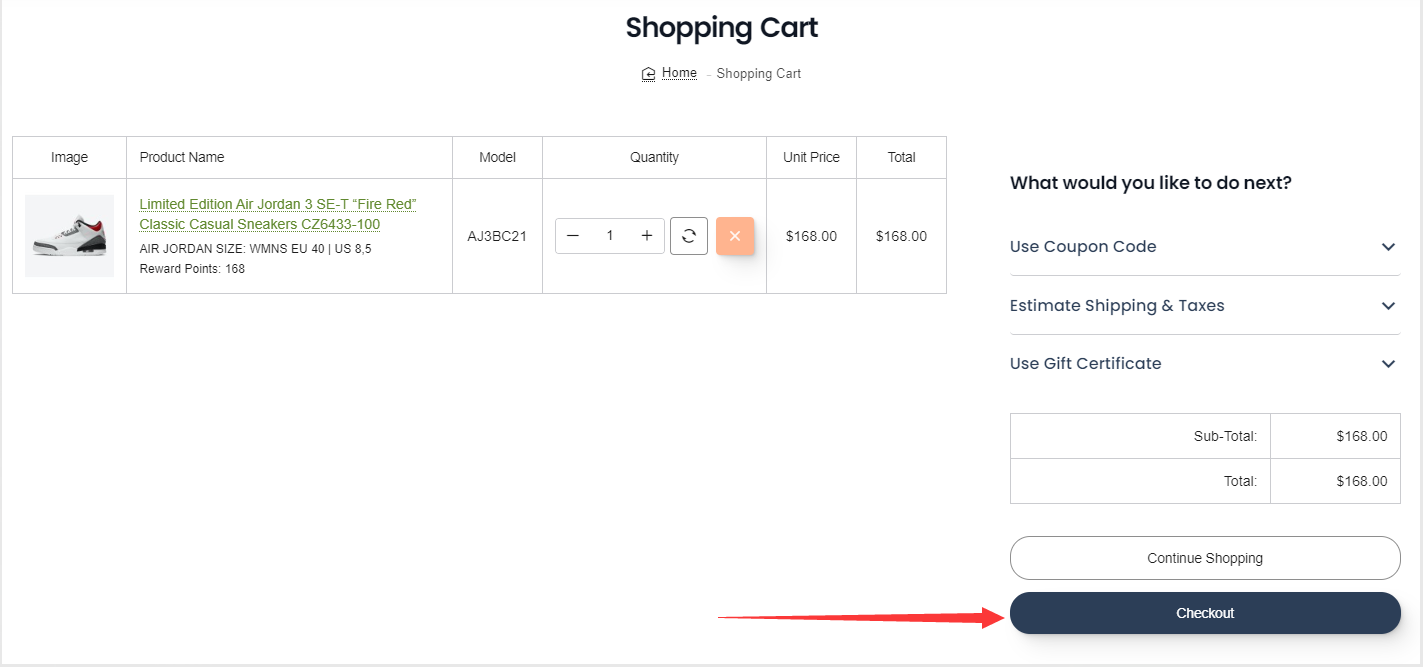Click the Sub-Total amount $168.00
The image size is (1423, 667).
tap(1362, 436)
